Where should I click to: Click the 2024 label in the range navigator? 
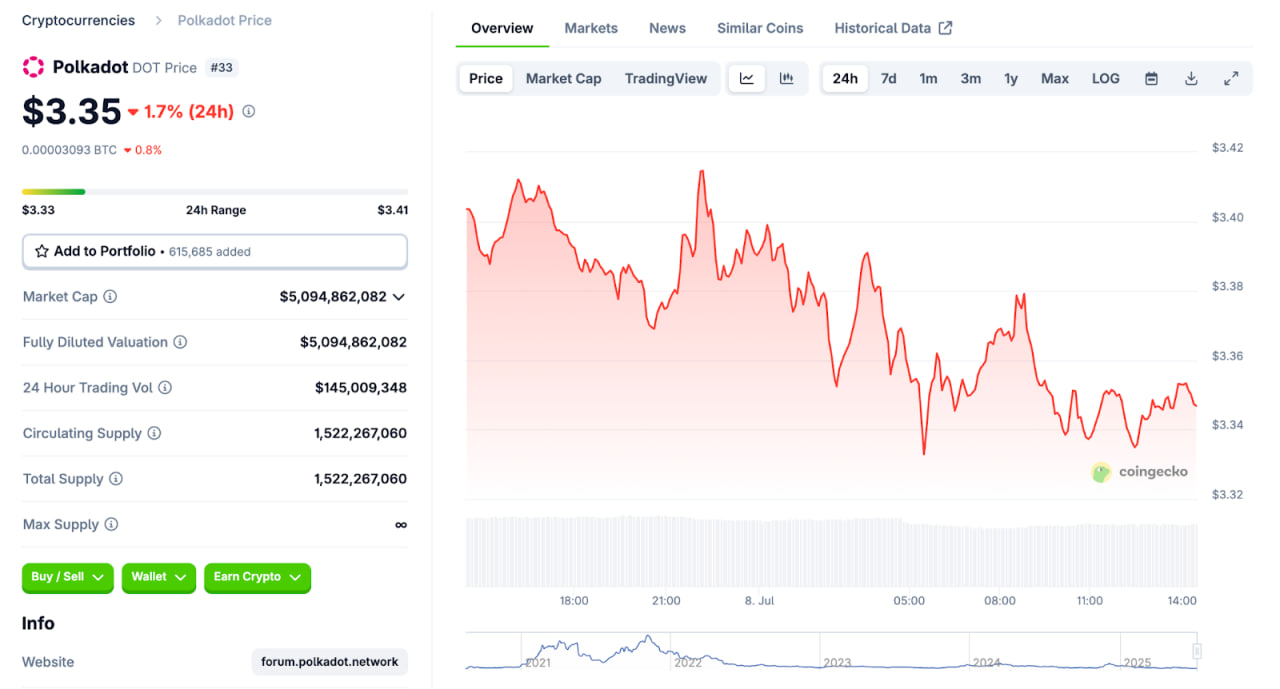987,662
